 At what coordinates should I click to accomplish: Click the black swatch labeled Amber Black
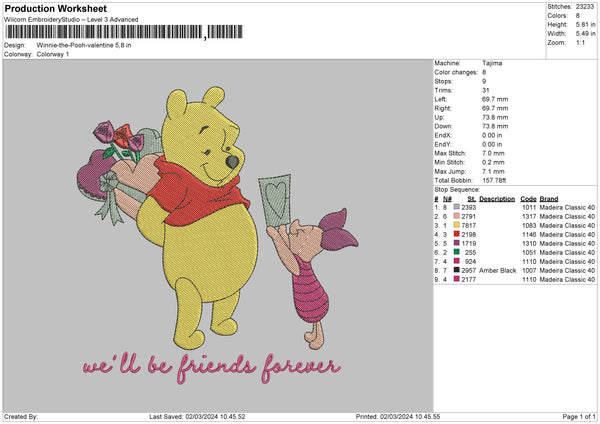pyautogui.click(x=457, y=270)
